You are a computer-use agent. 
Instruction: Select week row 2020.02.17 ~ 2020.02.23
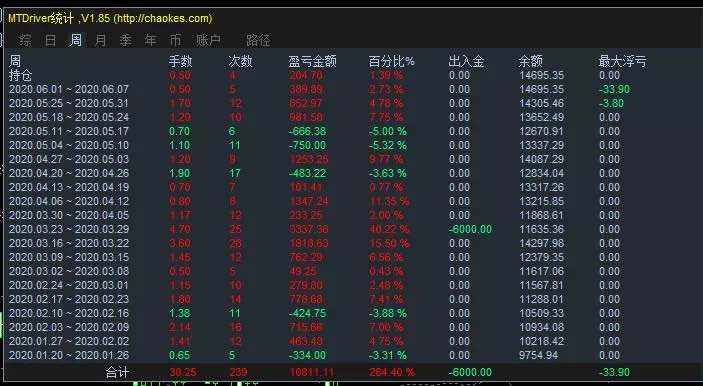69,299
